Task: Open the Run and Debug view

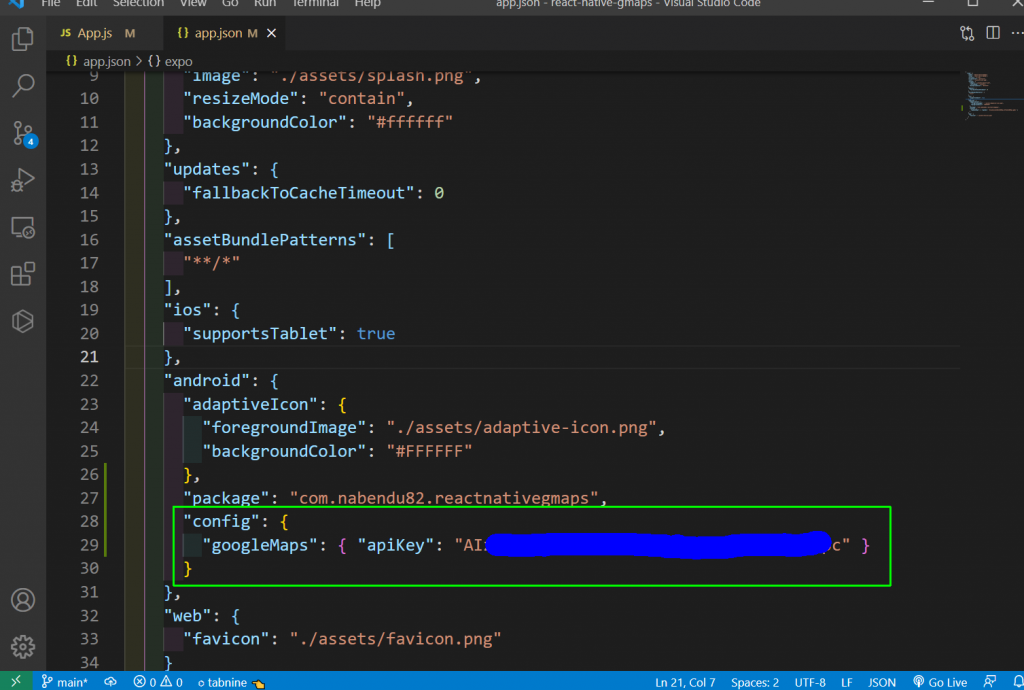Action: pyautogui.click(x=22, y=180)
